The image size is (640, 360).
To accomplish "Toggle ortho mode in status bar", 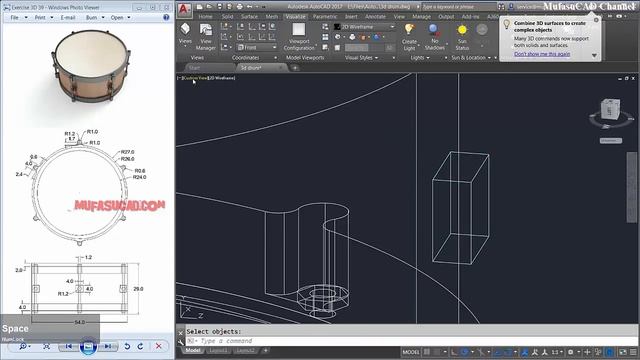I will coord(454,352).
